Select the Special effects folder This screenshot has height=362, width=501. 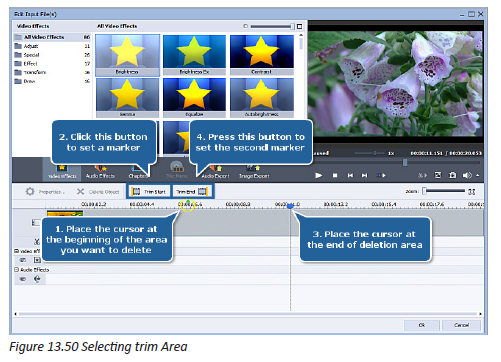click(x=52, y=55)
